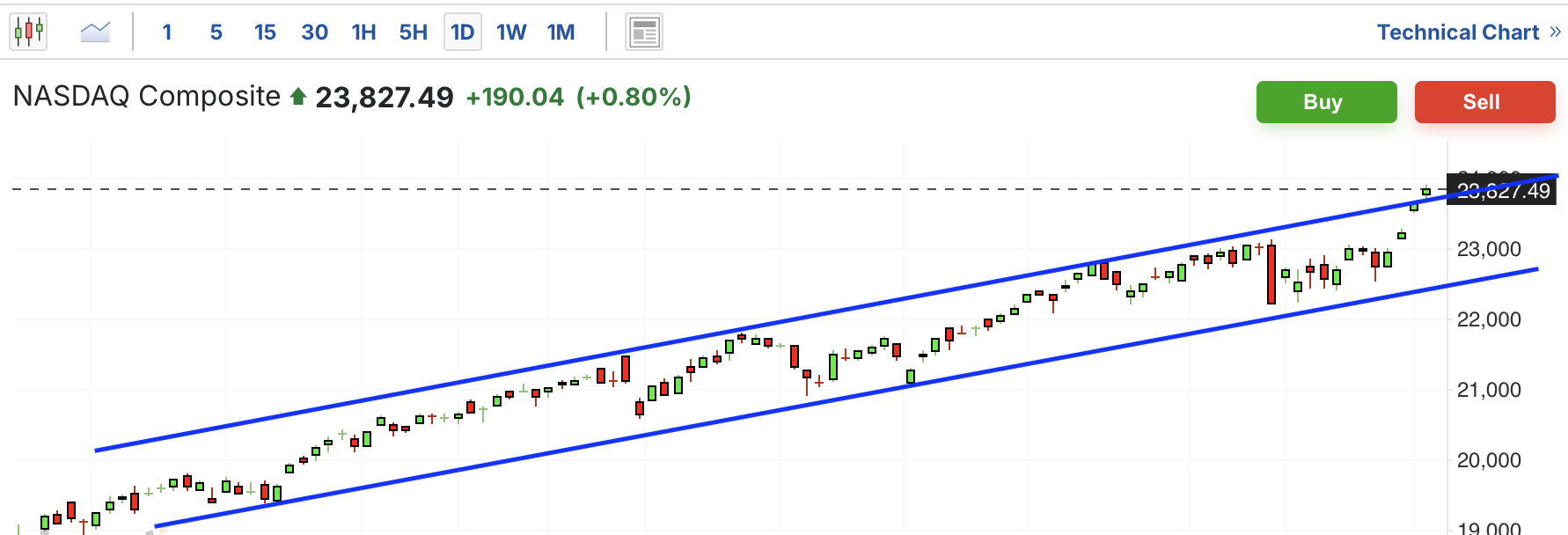The image size is (1568, 535).
Task: Click the 22,000 price axis label
Action: [1489, 319]
